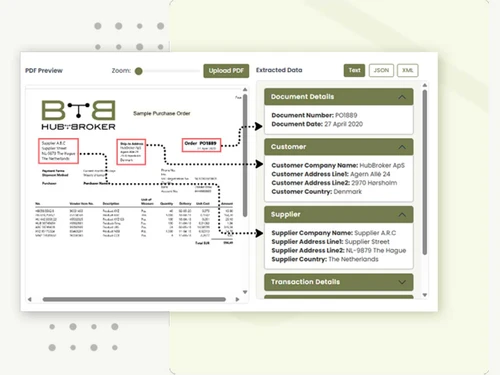The height and width of the screenshot is (375, 500).
Task: Click the Transaction Details header label
Action: 305,282
